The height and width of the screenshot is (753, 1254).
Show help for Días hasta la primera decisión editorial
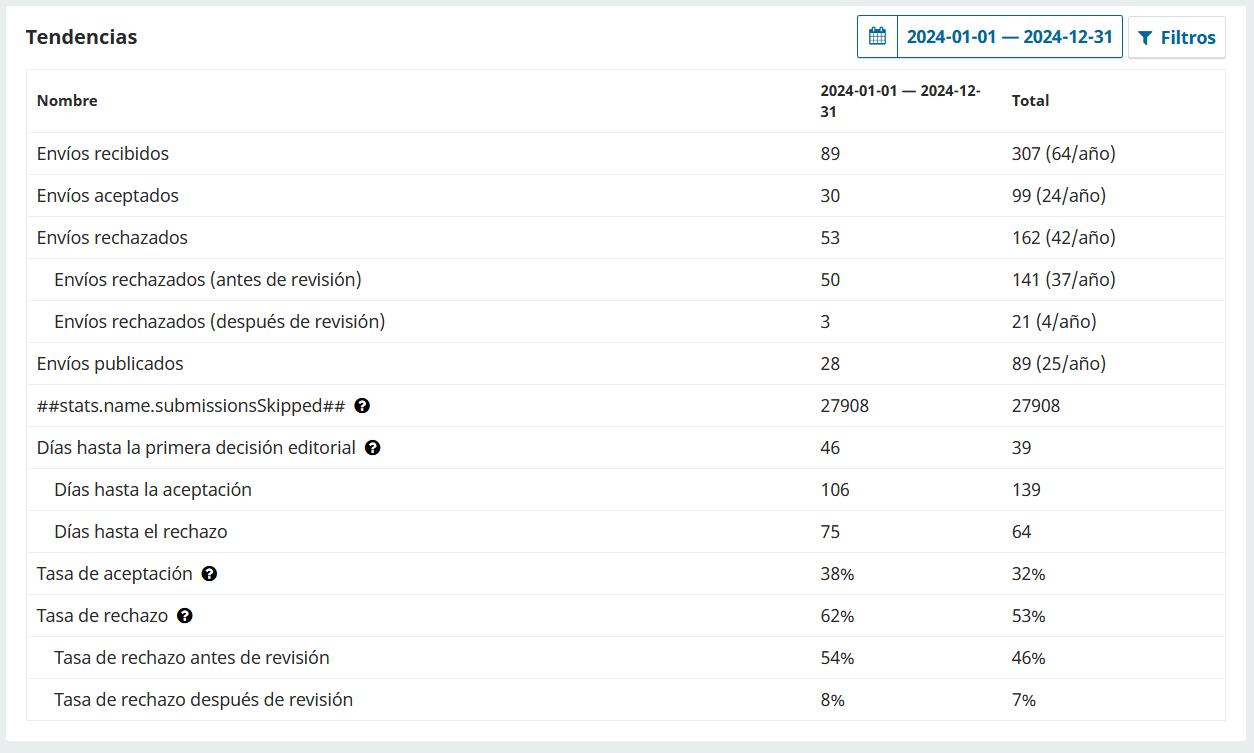[x=372, y=448]
